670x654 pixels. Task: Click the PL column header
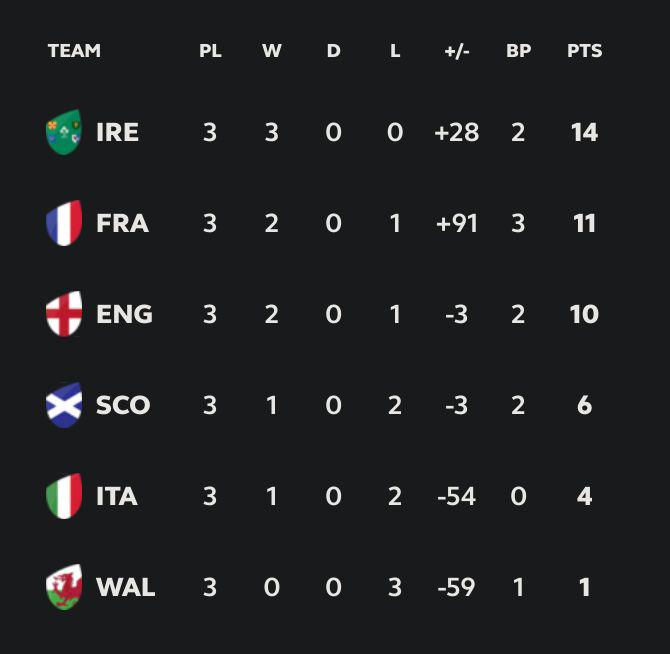[x=210, y=51]
